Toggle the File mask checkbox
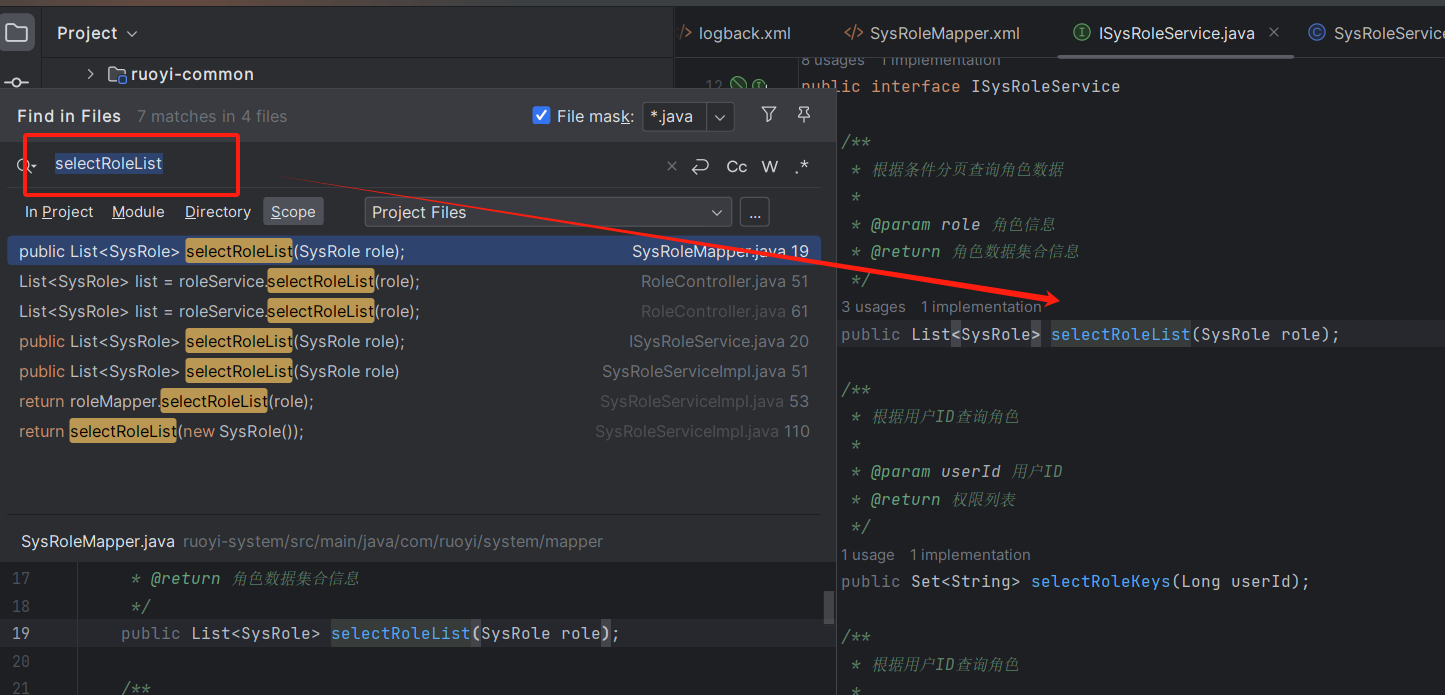 click(x=541, y=116)
